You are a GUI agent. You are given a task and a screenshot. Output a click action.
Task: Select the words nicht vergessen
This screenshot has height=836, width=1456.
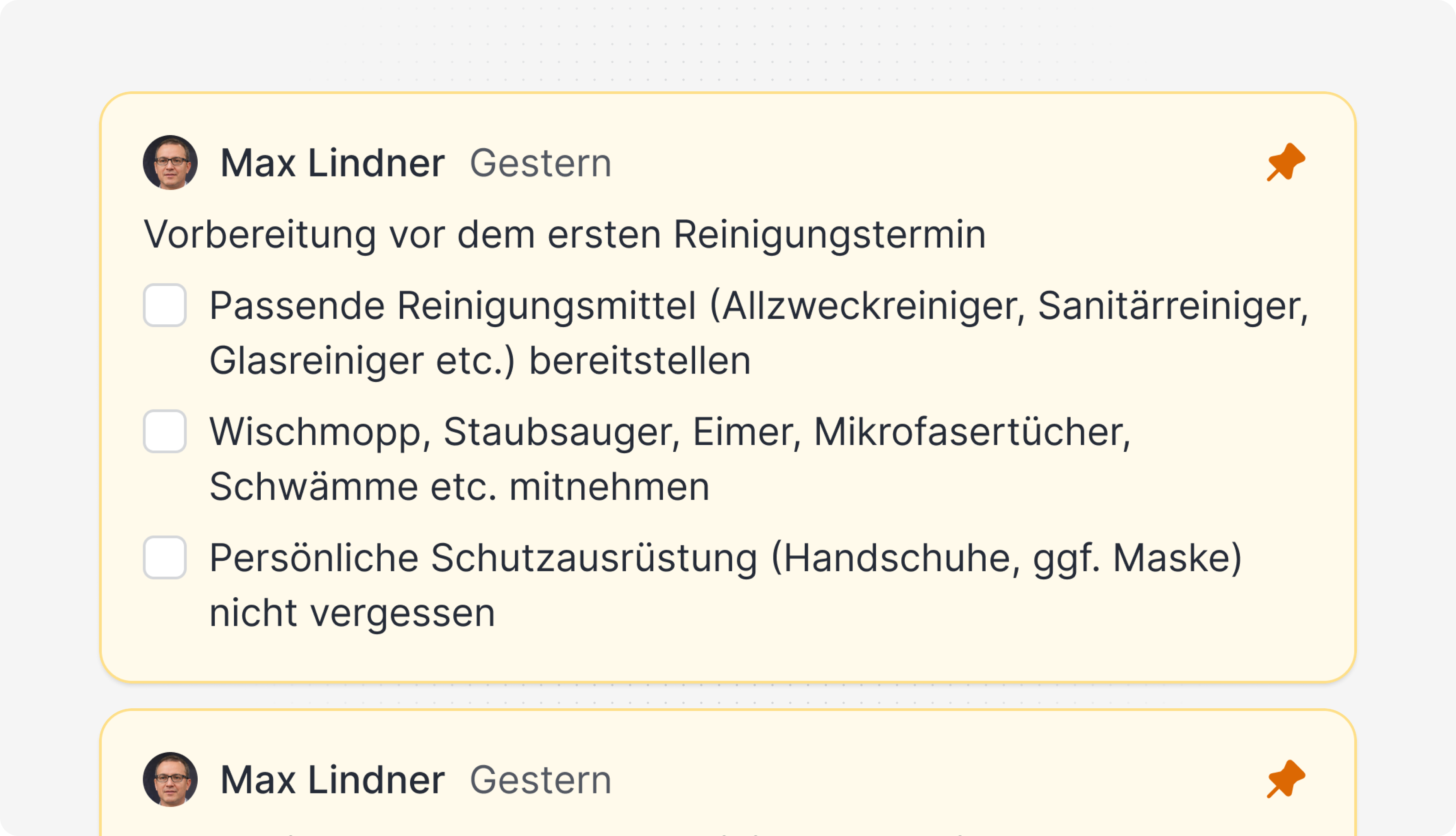click(x=352, y=613)
